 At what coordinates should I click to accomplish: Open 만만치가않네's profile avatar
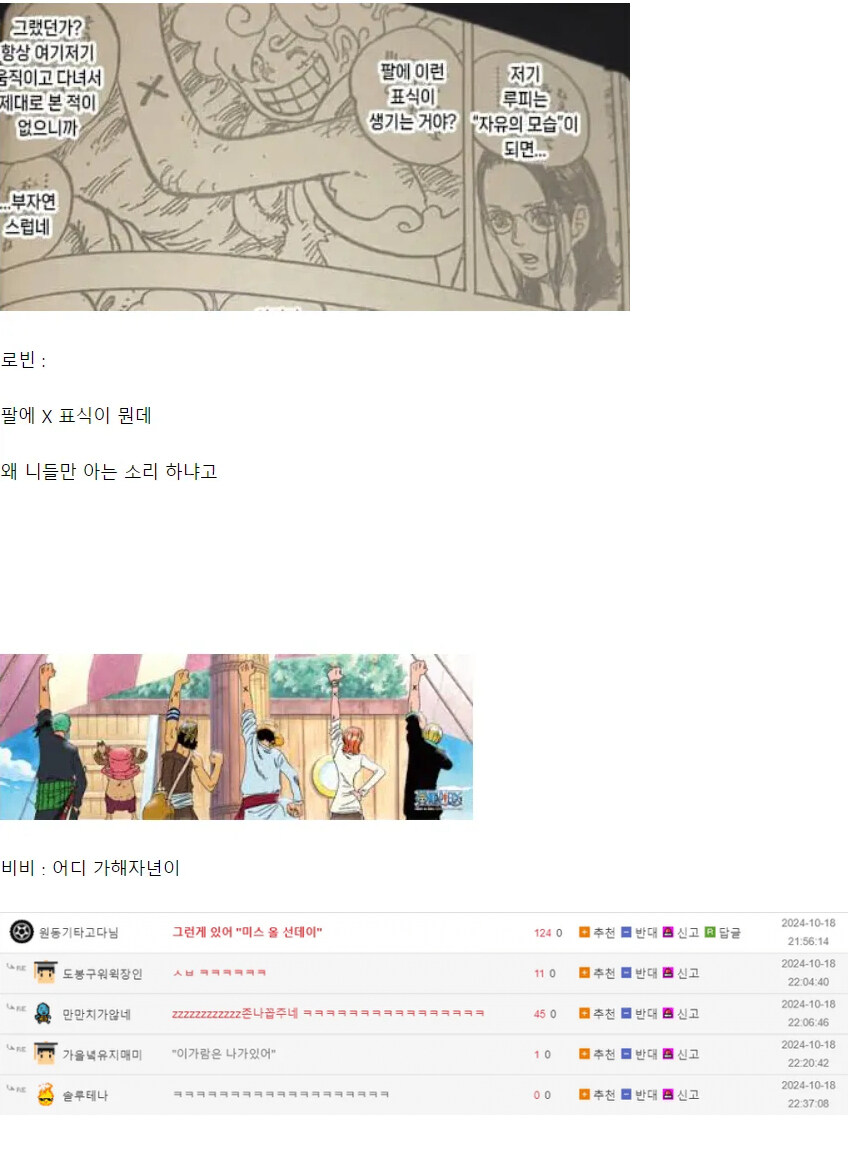[x=44, y=1013]
